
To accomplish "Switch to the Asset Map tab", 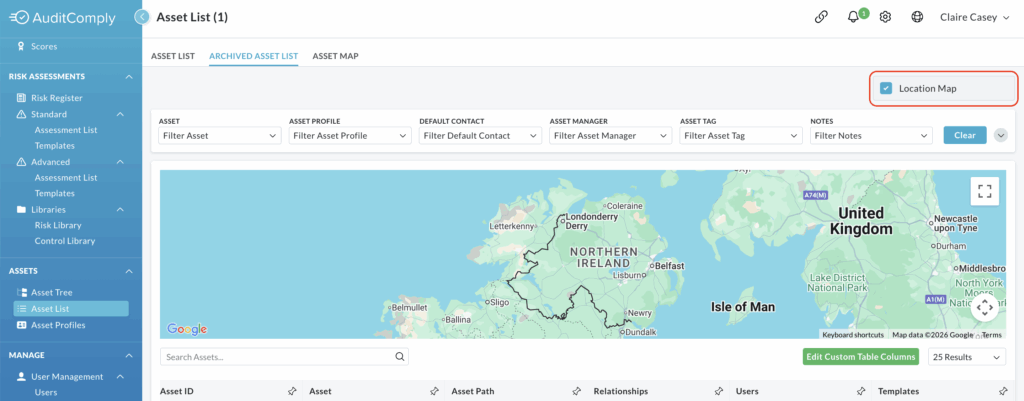I will pos(335,56).
